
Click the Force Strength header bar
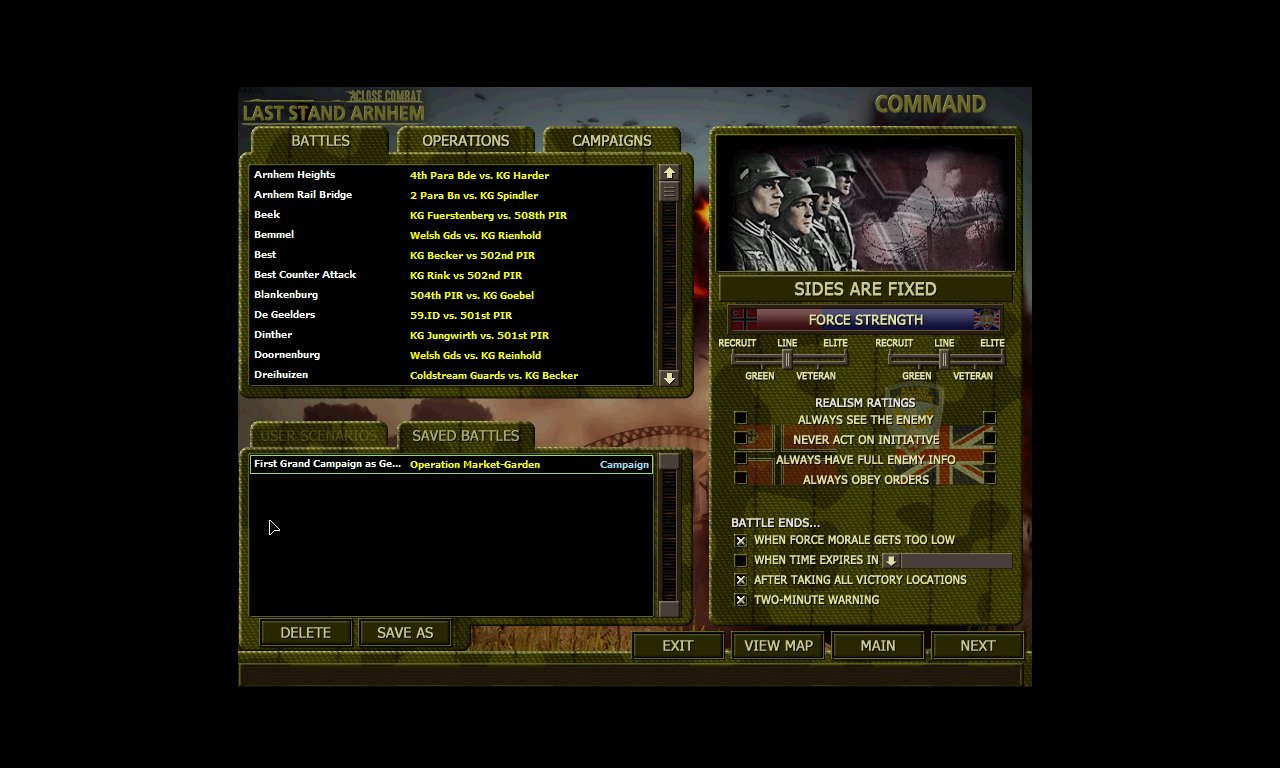[x=866, y=320]
